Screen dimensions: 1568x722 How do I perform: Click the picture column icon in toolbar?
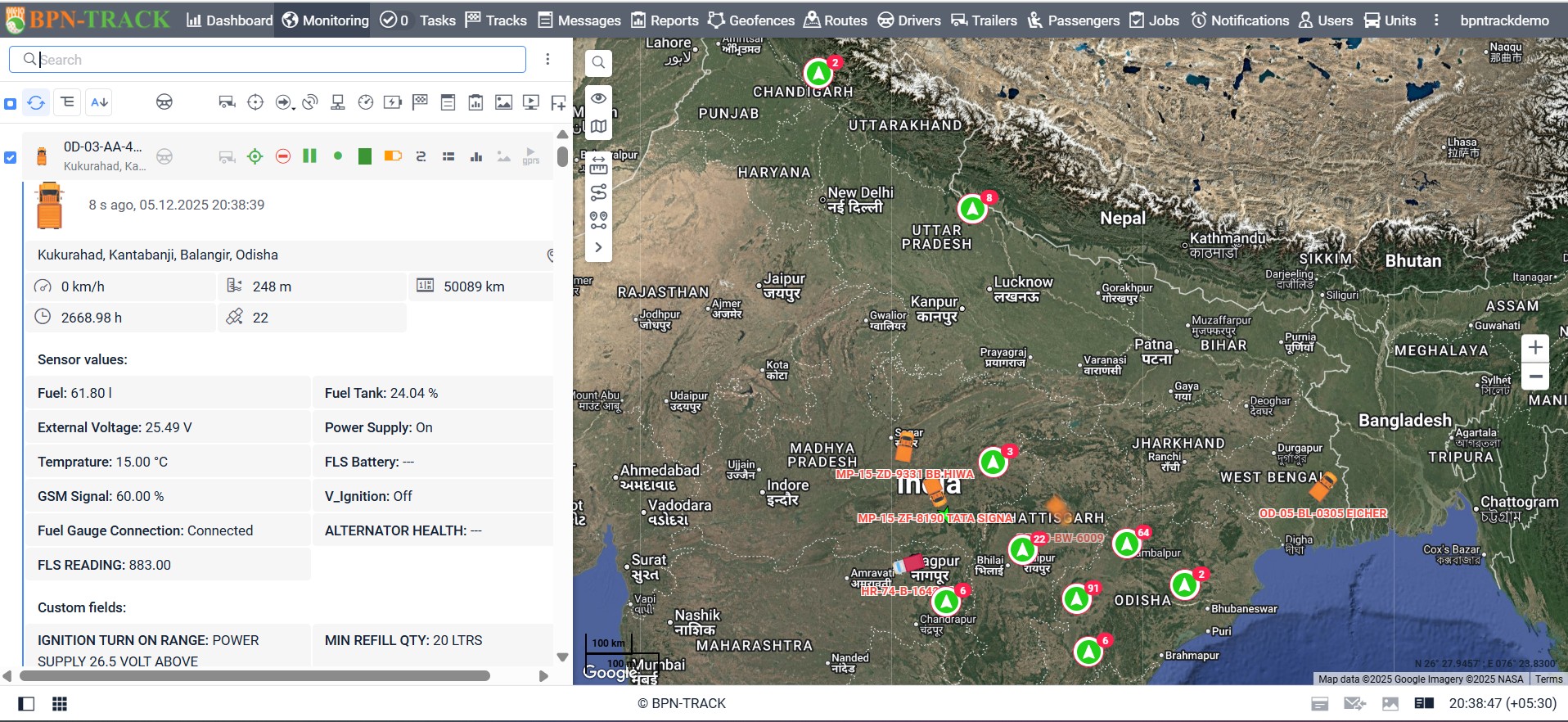coord(504,102)
